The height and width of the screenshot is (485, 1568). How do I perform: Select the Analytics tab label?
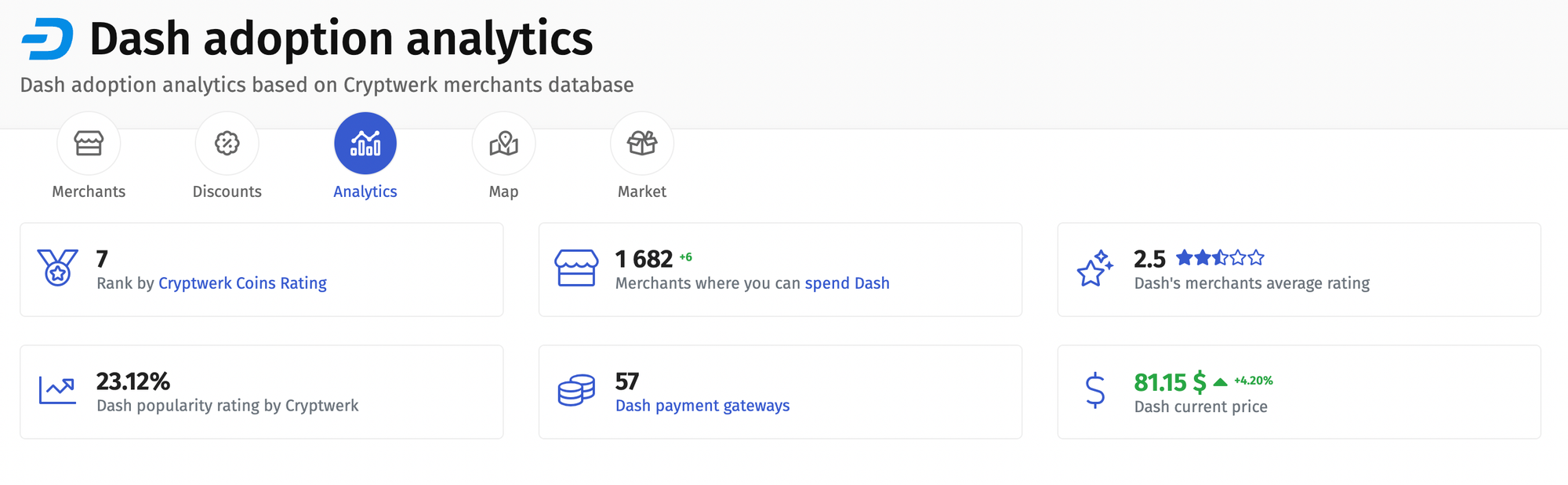coord(365,191)
